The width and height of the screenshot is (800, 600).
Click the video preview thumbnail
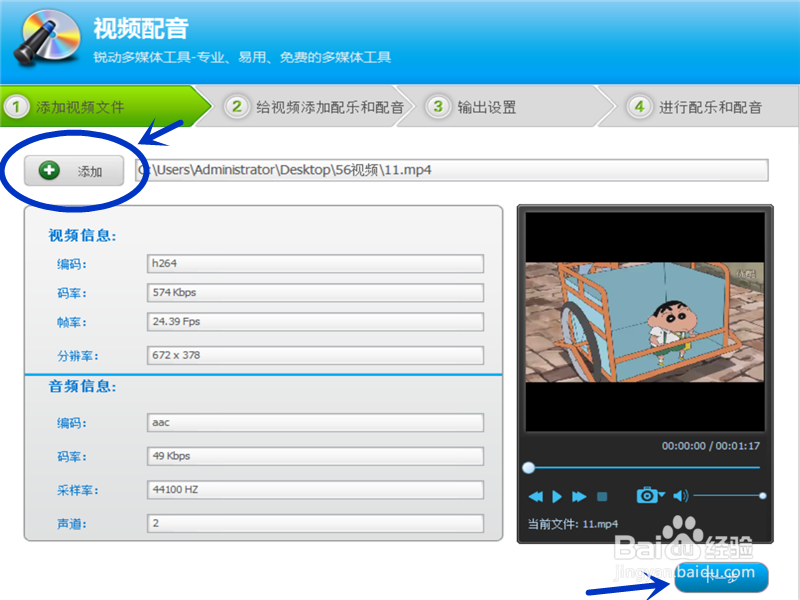click(x=643, y=320)
